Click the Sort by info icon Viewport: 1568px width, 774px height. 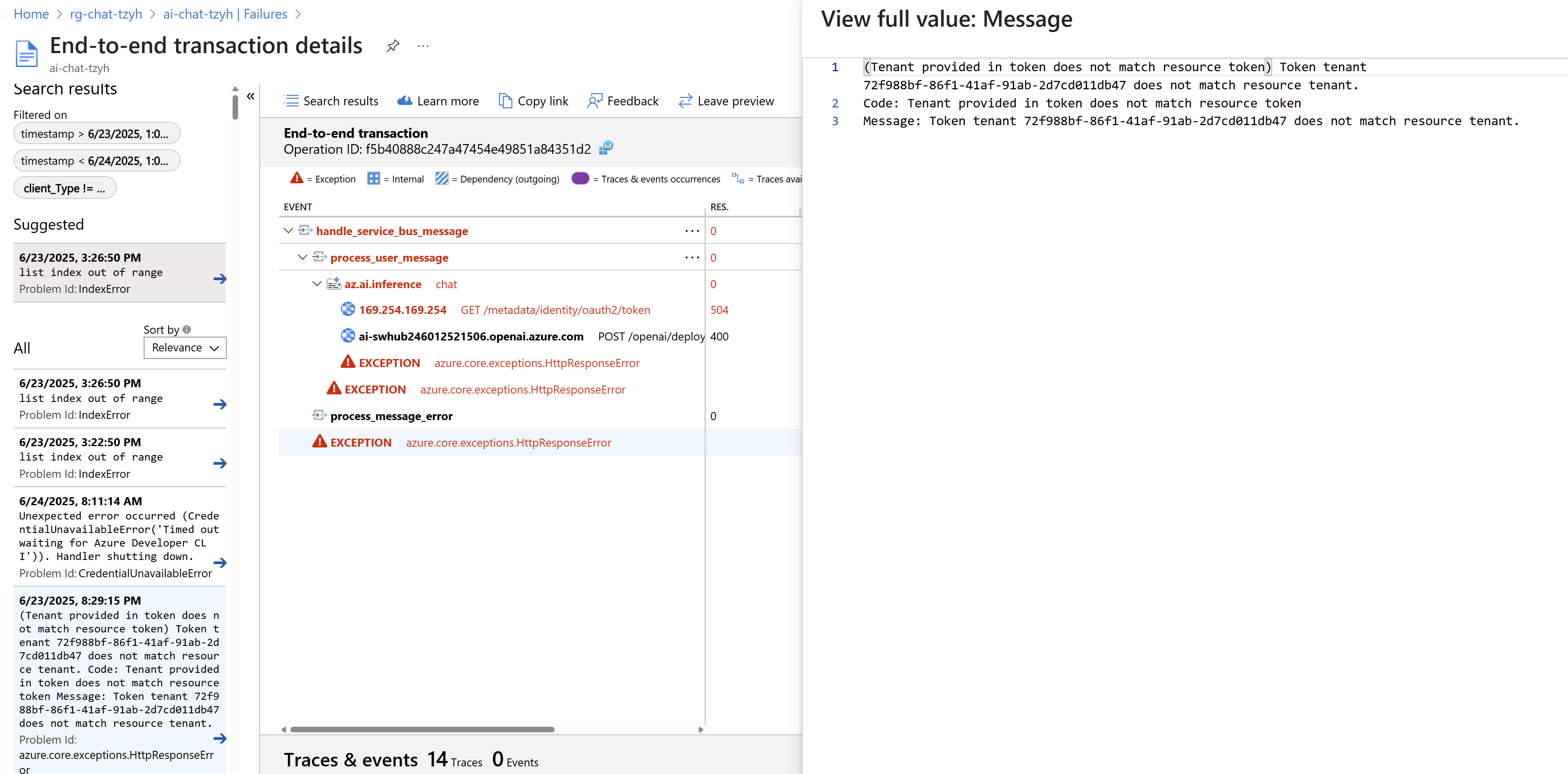(187, 329)
